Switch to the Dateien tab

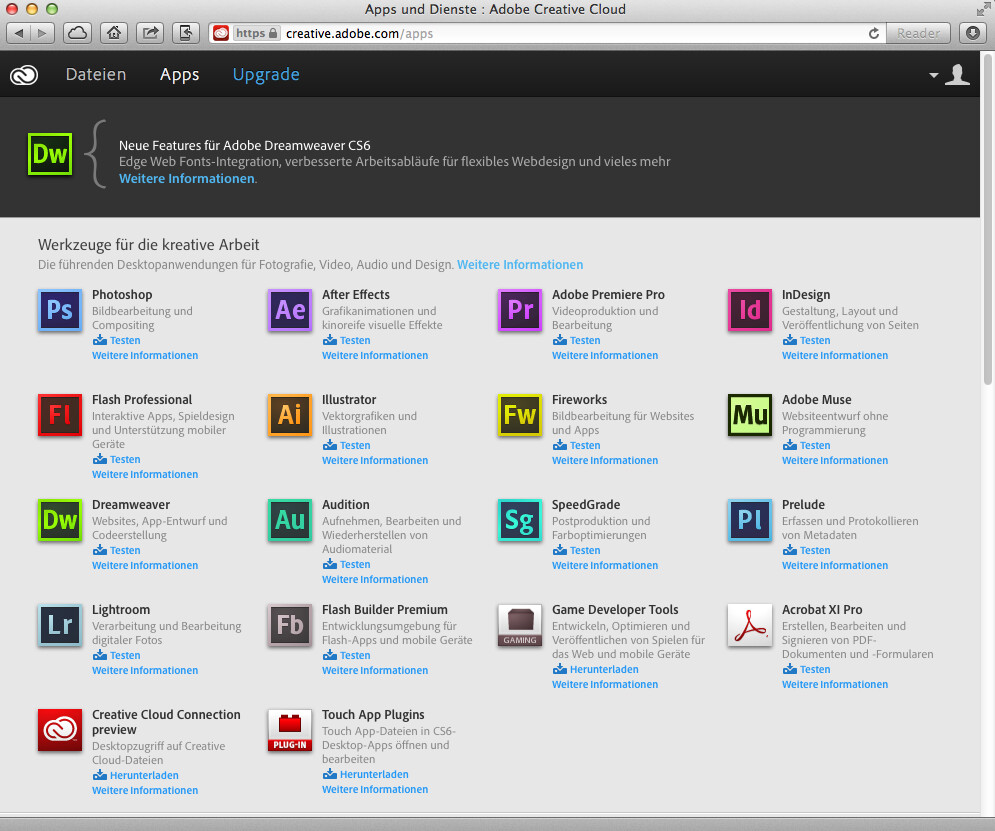pyautogui.click(x=95, y=74)
